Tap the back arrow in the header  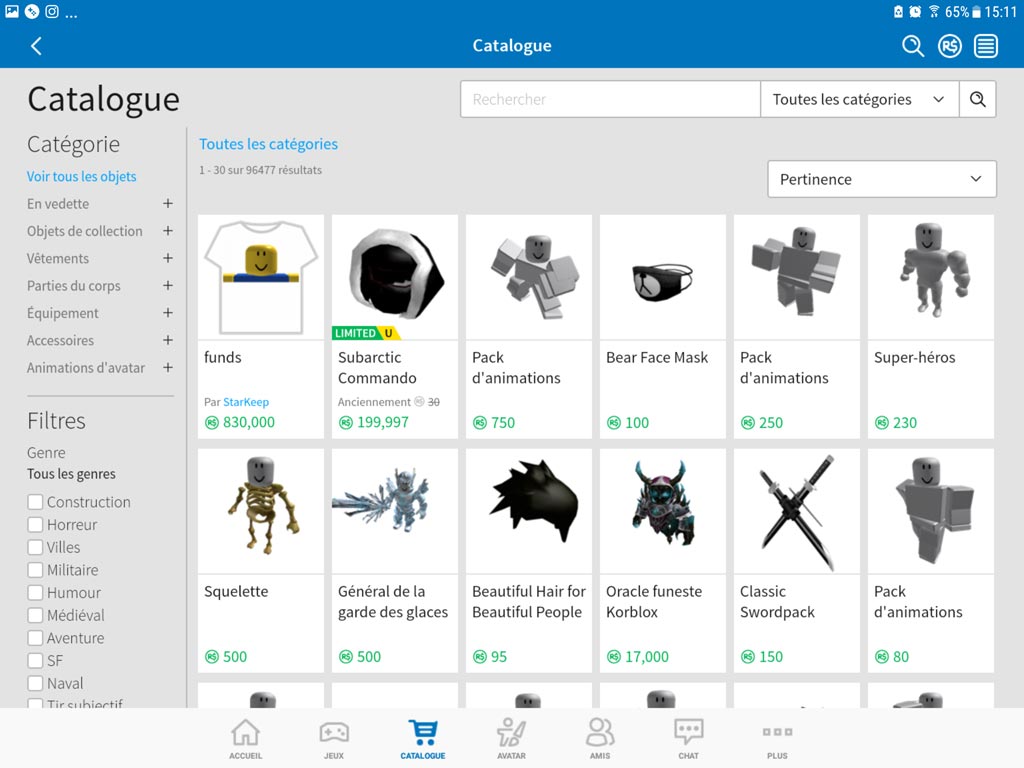[37, 46]
